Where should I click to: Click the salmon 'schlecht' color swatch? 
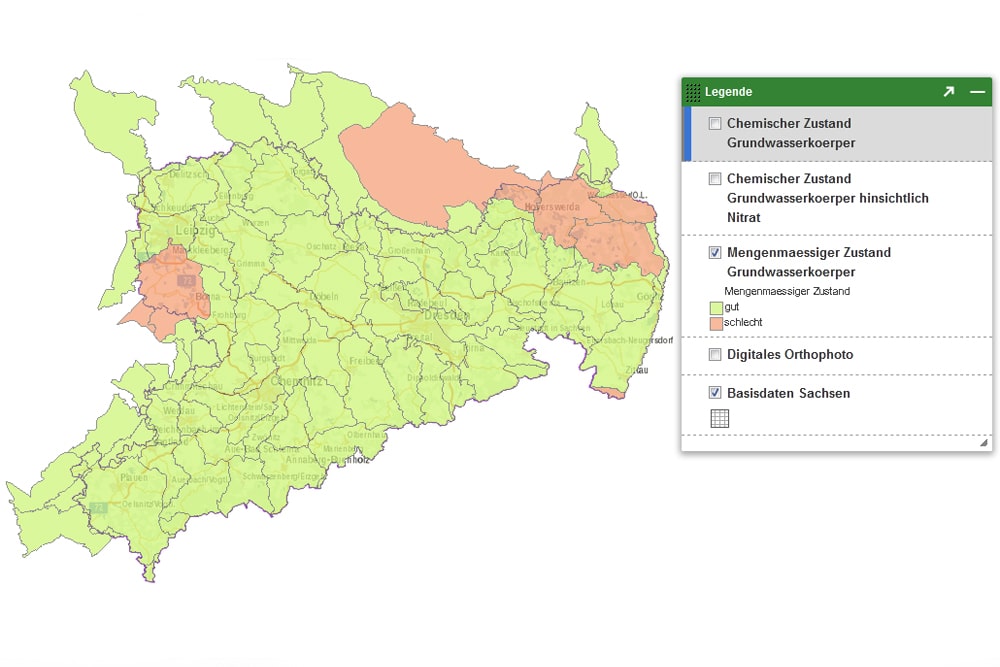click(716, 323)
